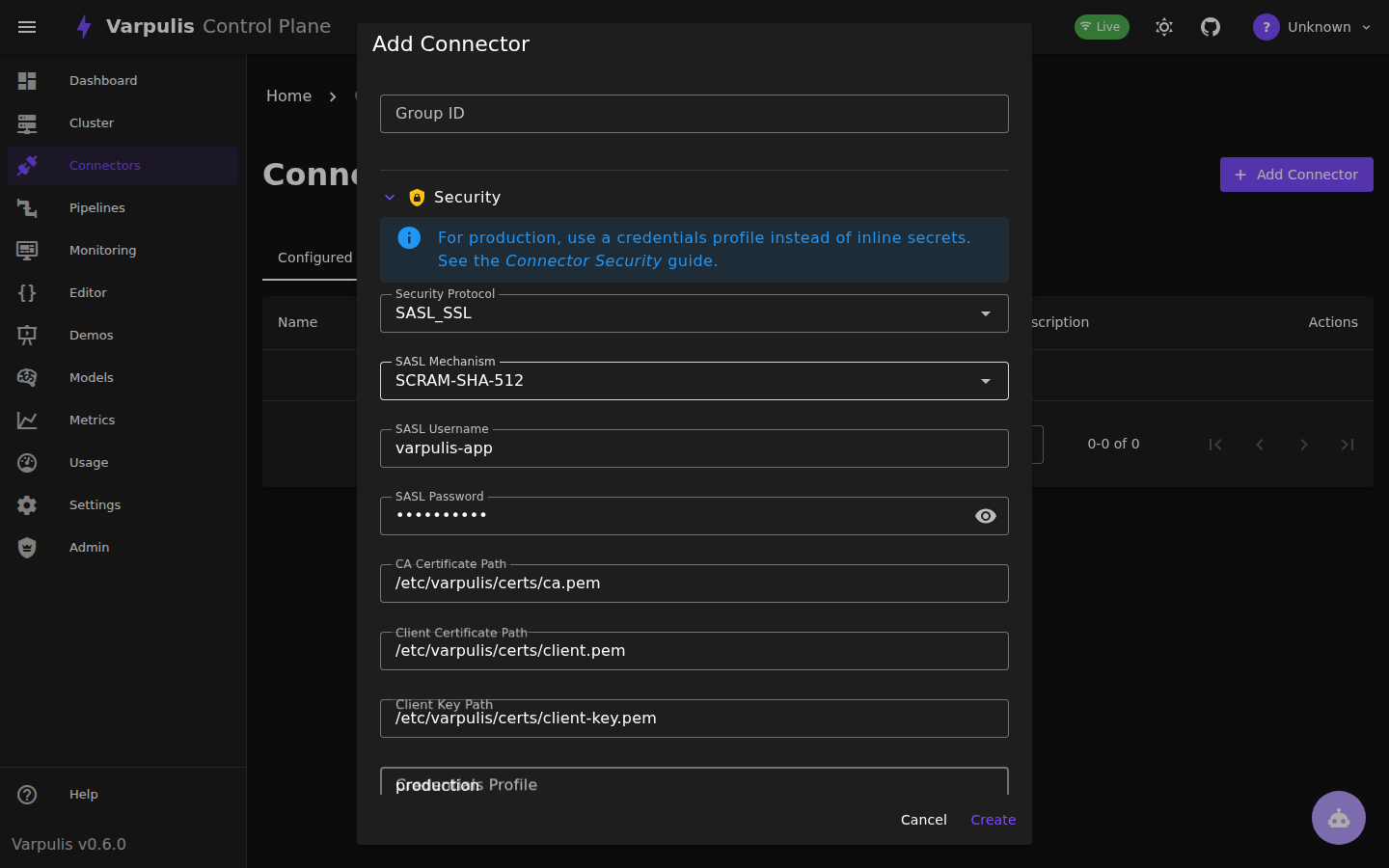The image size is (1389, 868).
Task: Open the Connector Security guide link
Action: pyautogui.click(x=583, y=260)
